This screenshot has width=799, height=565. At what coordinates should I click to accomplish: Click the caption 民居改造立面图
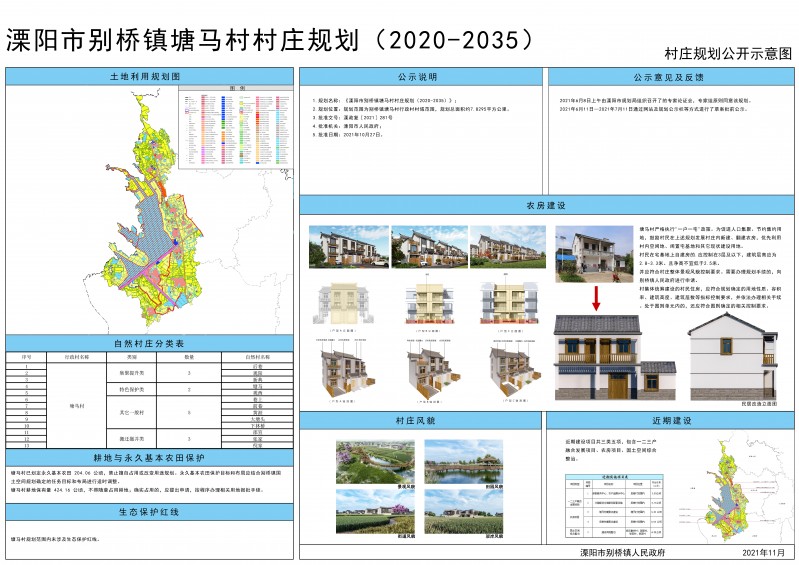(x=759, y=403)
